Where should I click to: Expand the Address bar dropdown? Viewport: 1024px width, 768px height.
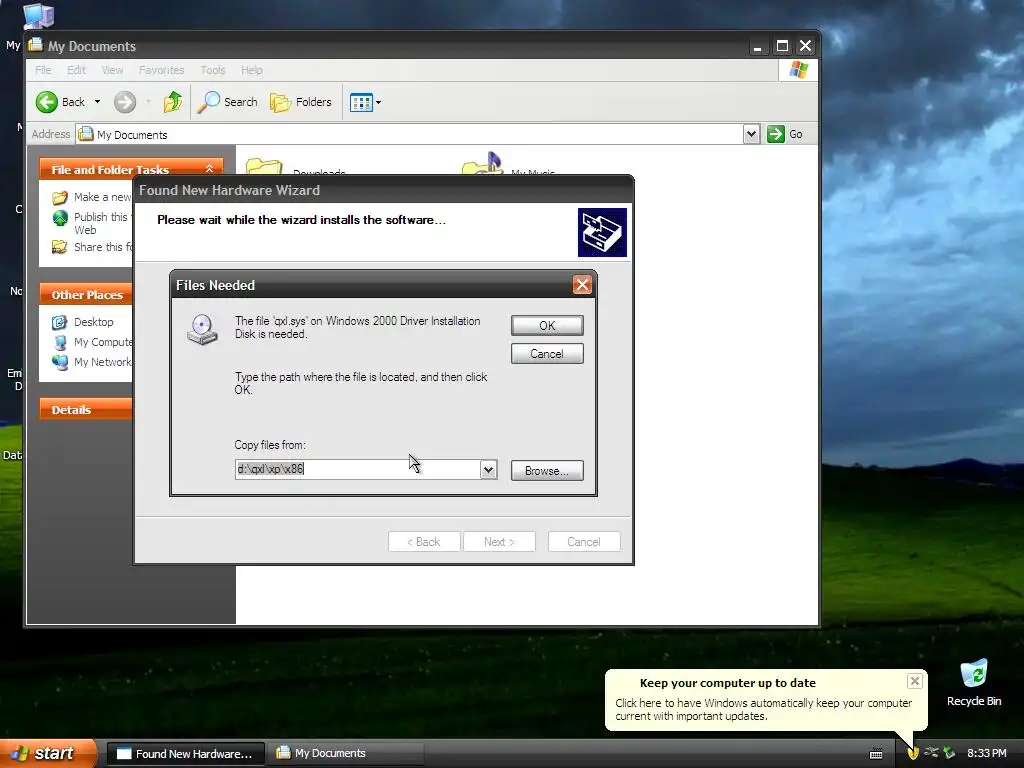tap(751, 134)
